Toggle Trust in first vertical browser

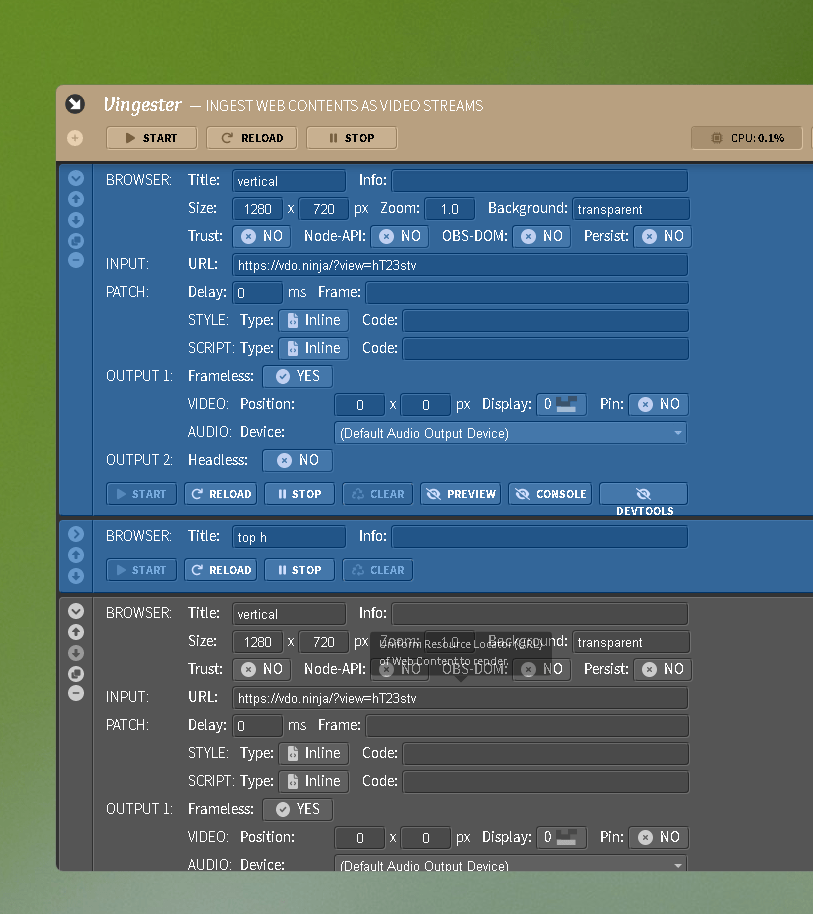(x=262, y=236)
